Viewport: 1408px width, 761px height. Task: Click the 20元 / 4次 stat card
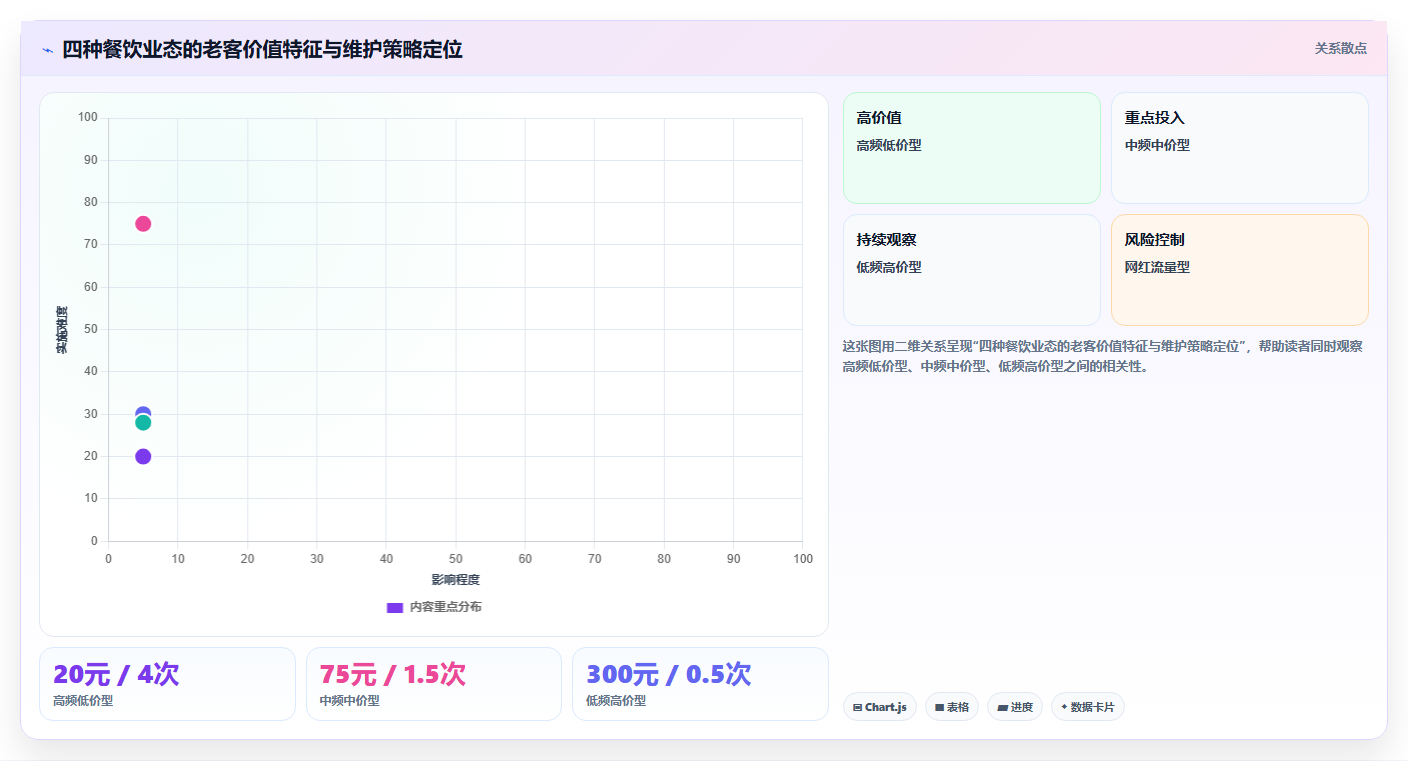tap(167, 684)
